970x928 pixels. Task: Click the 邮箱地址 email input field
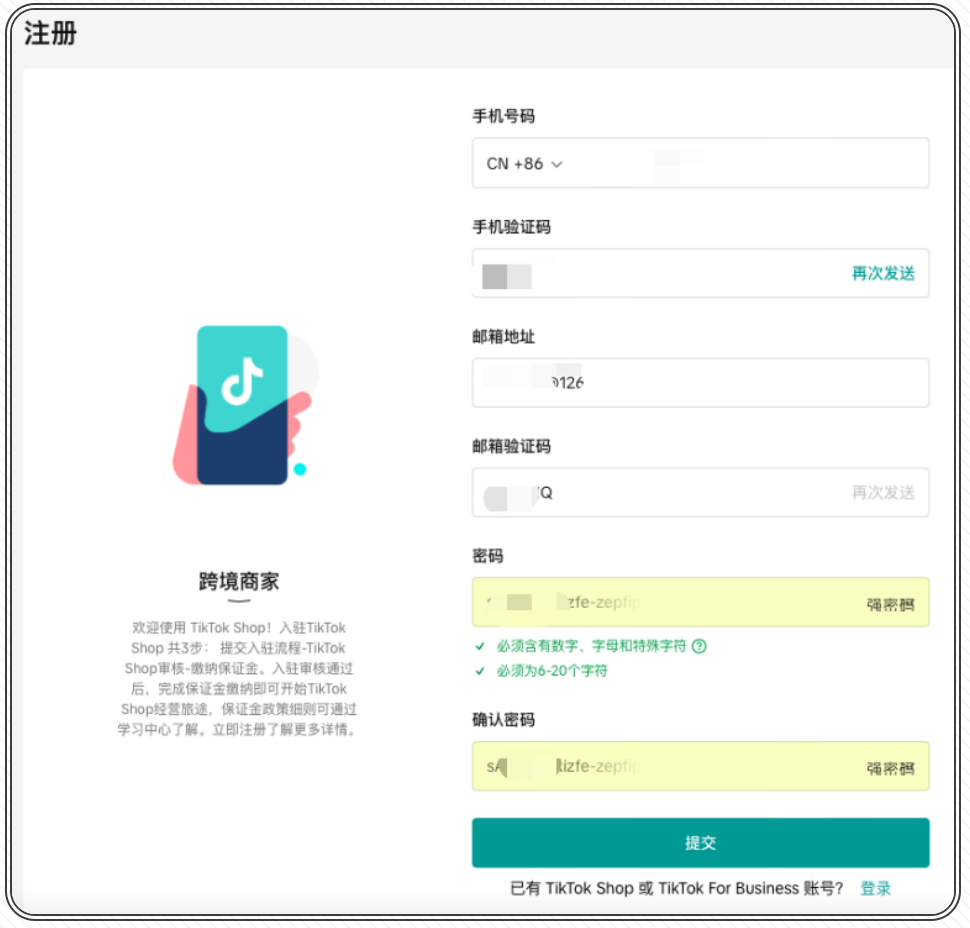(700, 382)
